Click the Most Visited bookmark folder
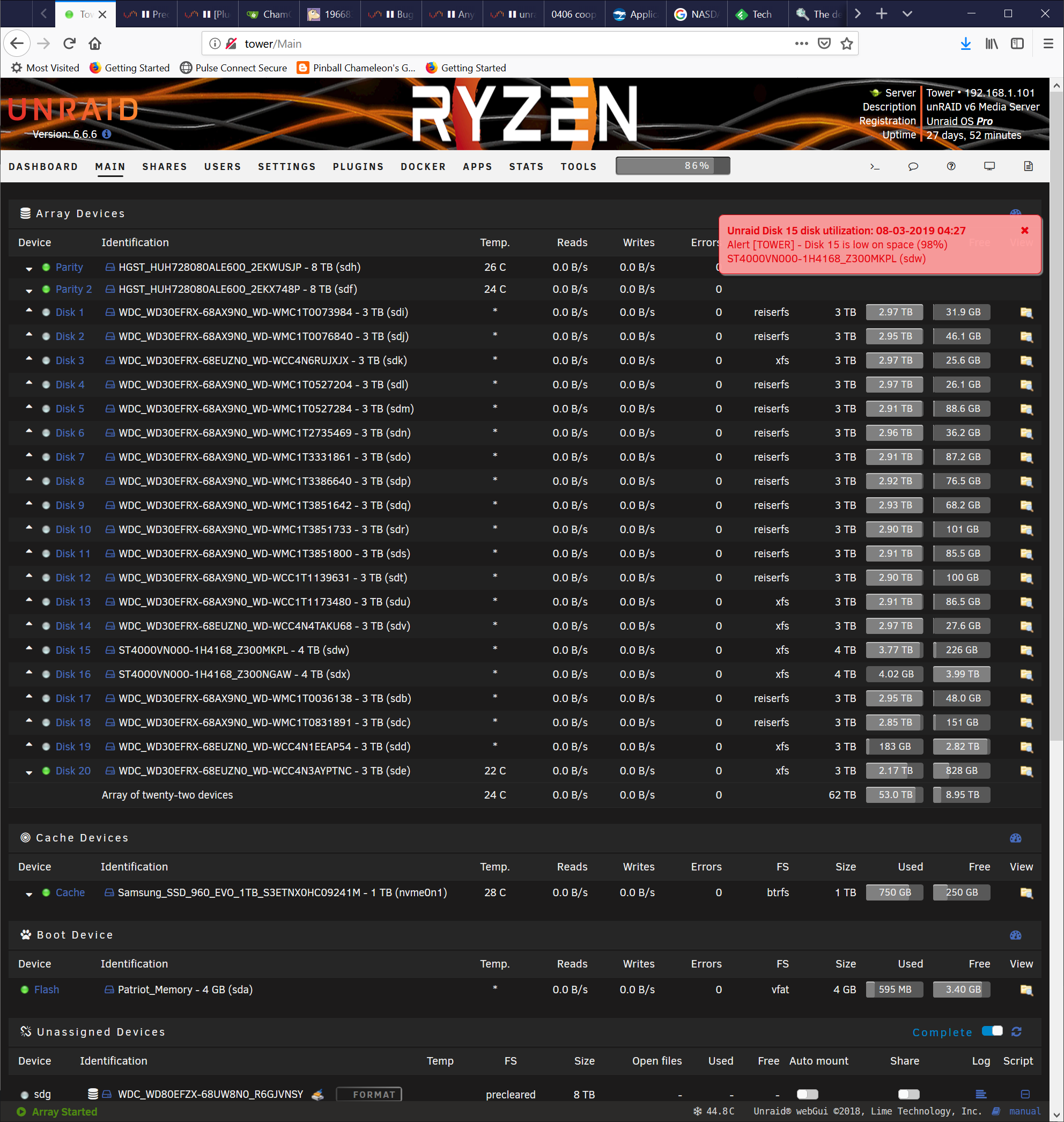 point(46,68)
